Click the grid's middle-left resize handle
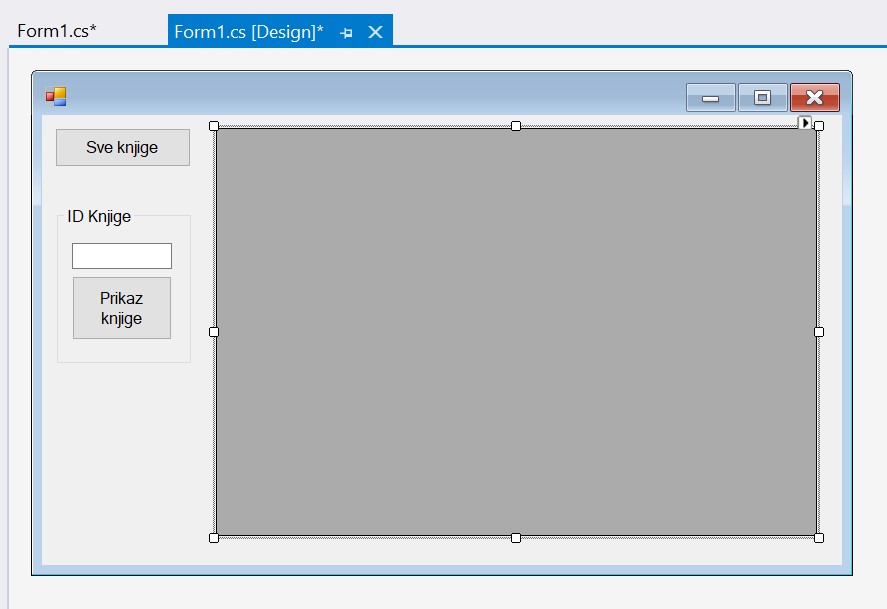 (214, 332)
